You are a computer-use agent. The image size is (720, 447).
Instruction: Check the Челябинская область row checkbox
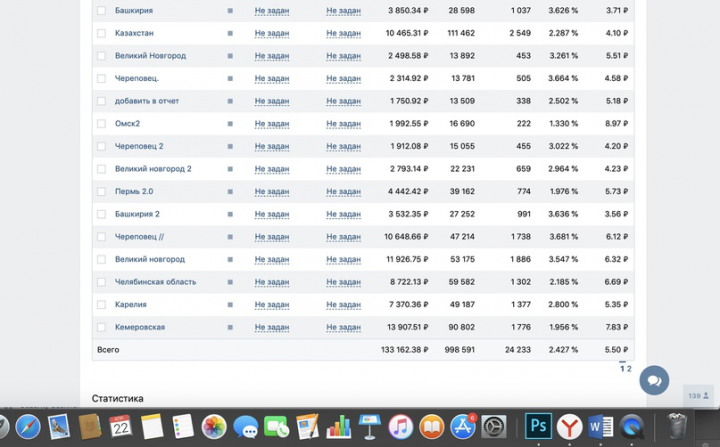pyautogui.click(x=101, y=282)
